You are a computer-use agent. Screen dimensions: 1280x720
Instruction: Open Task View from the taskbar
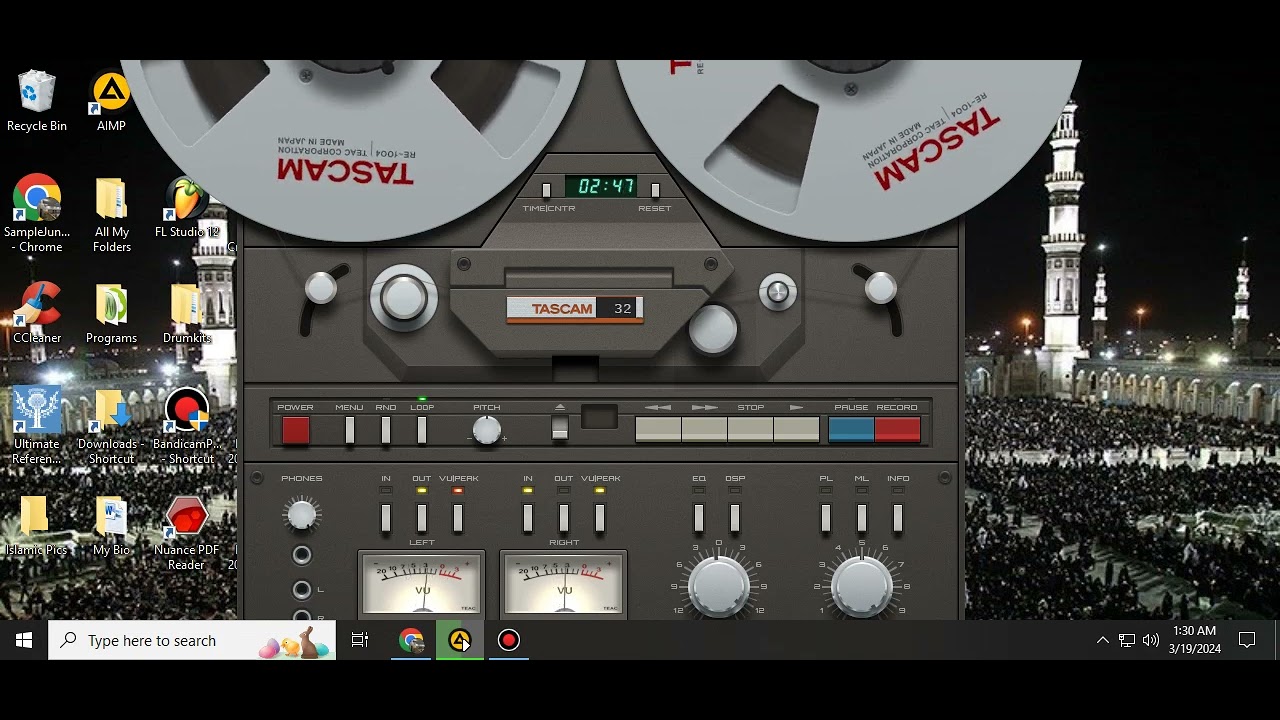(360, 640)
